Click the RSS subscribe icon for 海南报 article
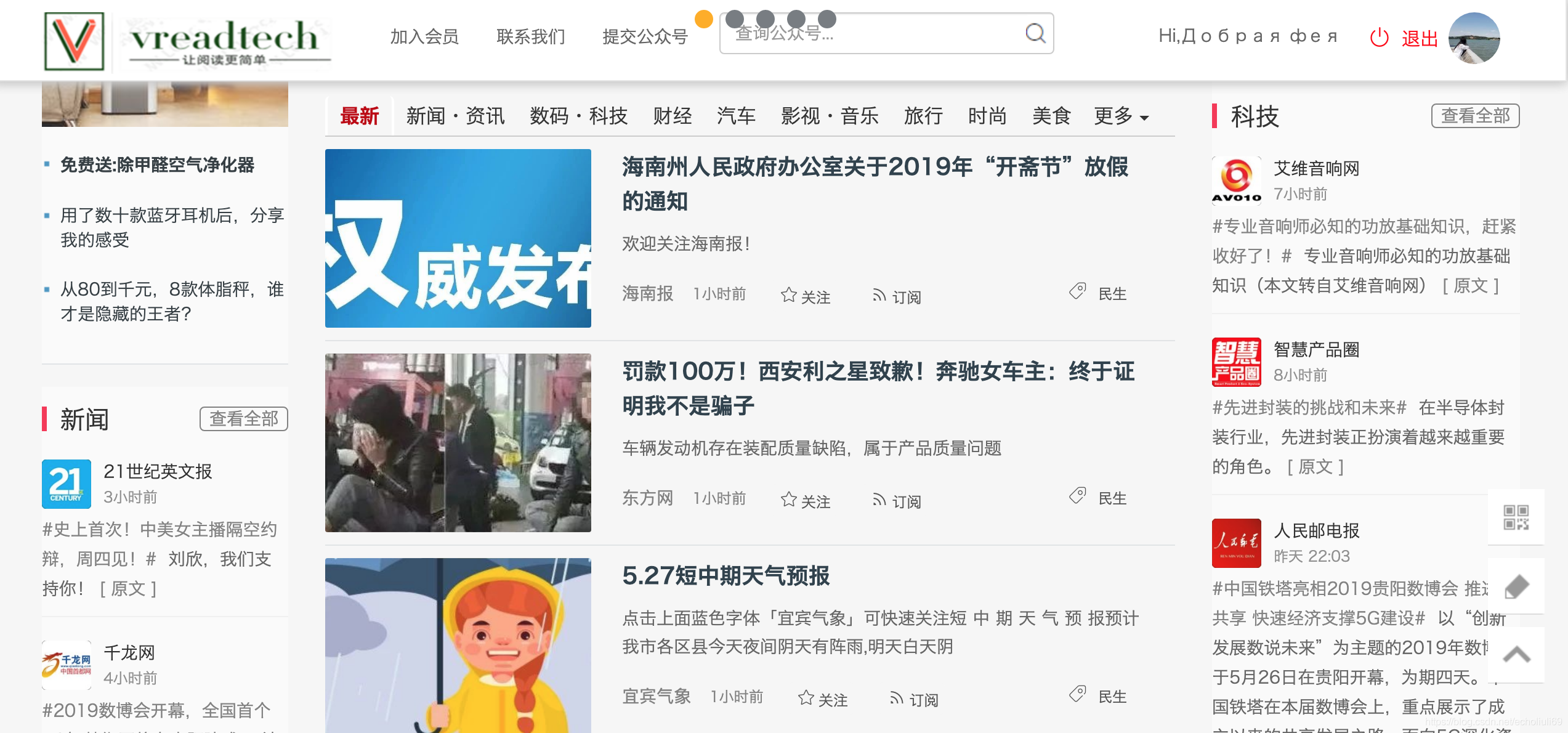This screenshot has height=733, width=1568. 879,295
